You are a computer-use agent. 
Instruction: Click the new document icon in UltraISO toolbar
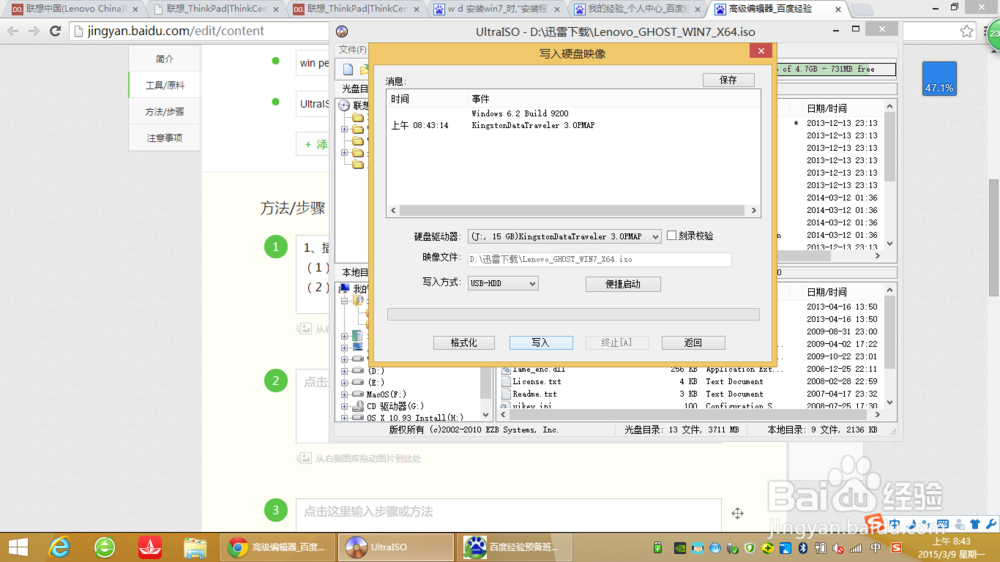(348, 69)
